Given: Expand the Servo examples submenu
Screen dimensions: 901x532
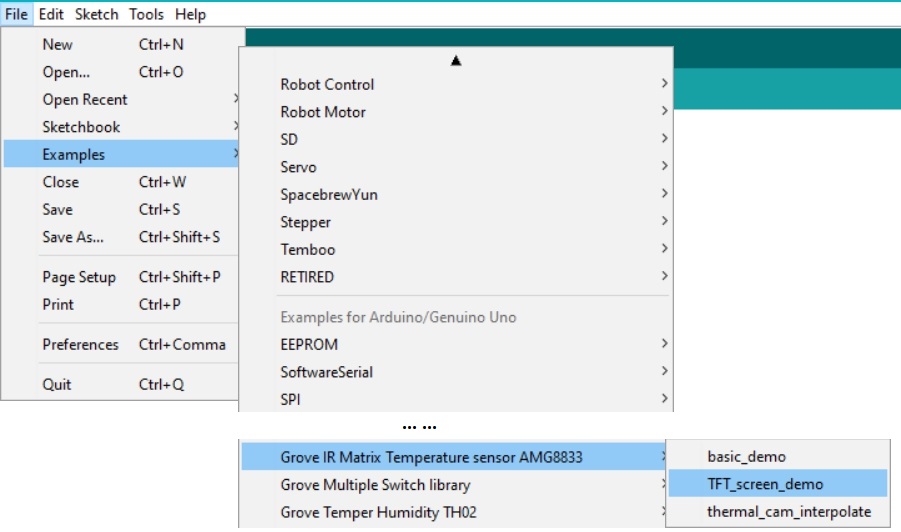Looking at the screenshot, I should pyautogui.click(x=456, y=167).
